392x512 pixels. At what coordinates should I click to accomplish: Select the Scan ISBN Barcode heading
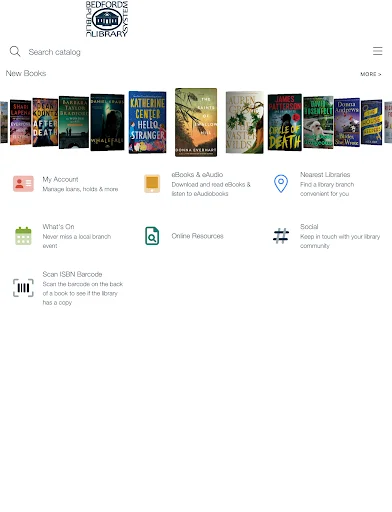click(x=72, y=274)
